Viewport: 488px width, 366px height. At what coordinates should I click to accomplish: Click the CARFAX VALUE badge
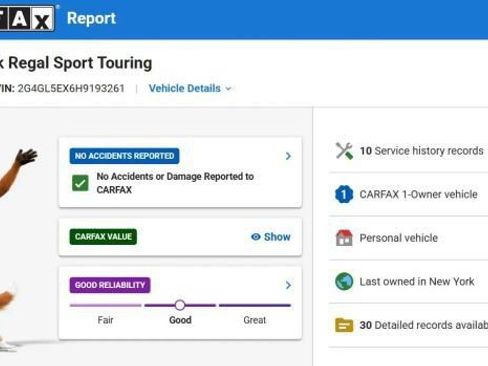(103, 237)
